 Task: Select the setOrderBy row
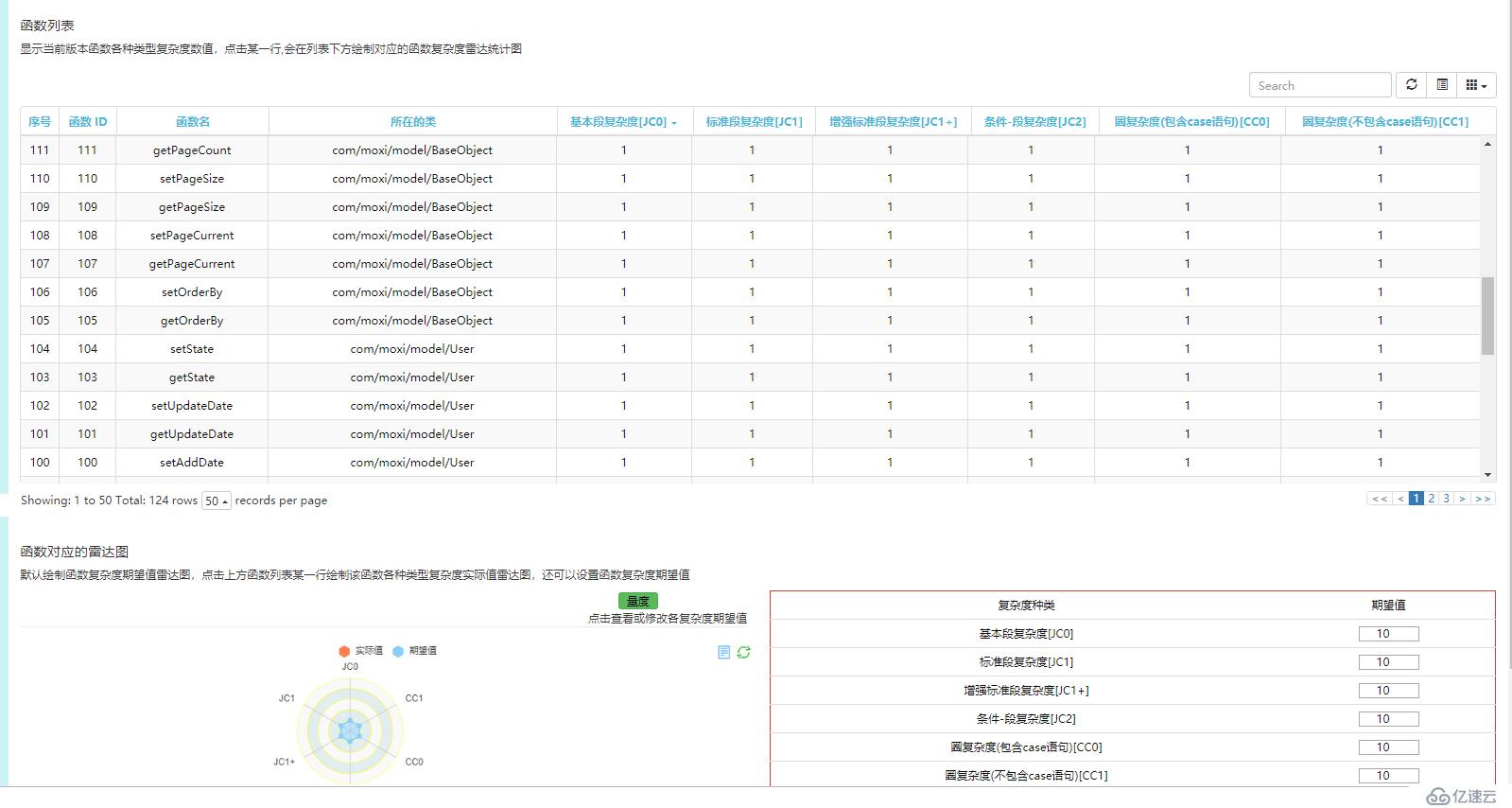750,292
